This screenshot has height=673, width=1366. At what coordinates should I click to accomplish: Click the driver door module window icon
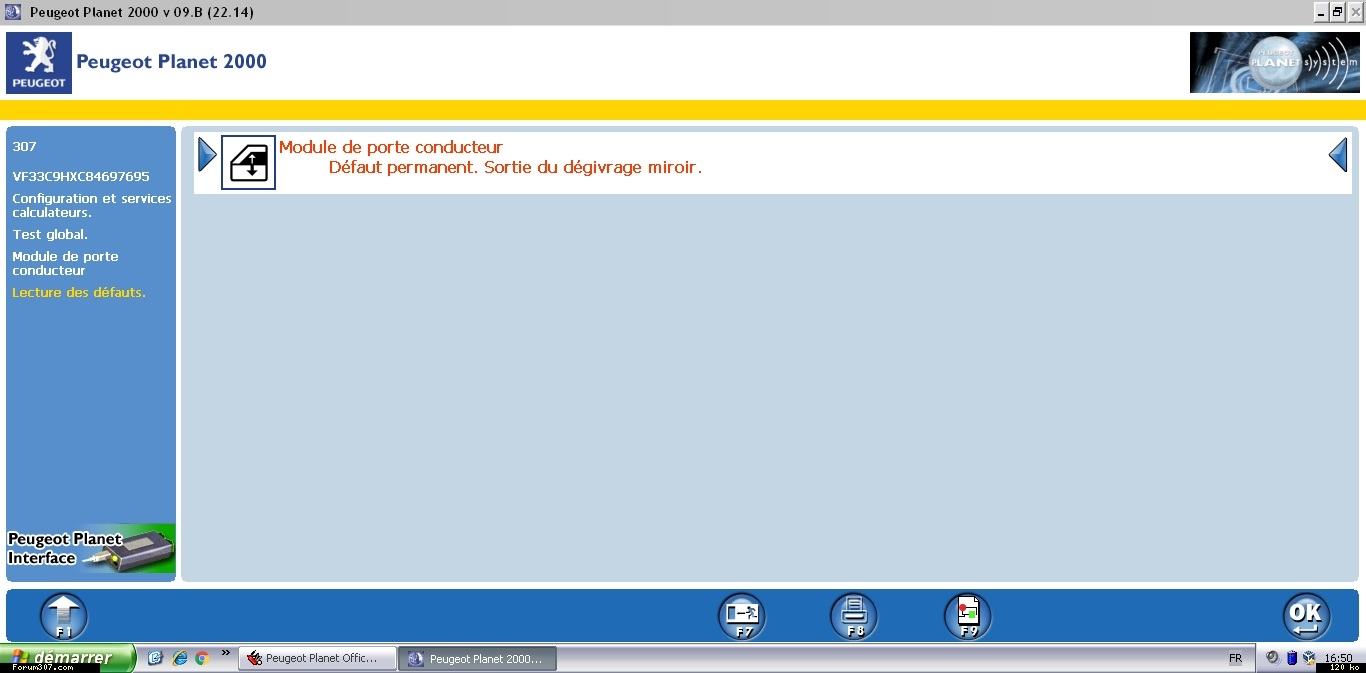pos(248,163)
